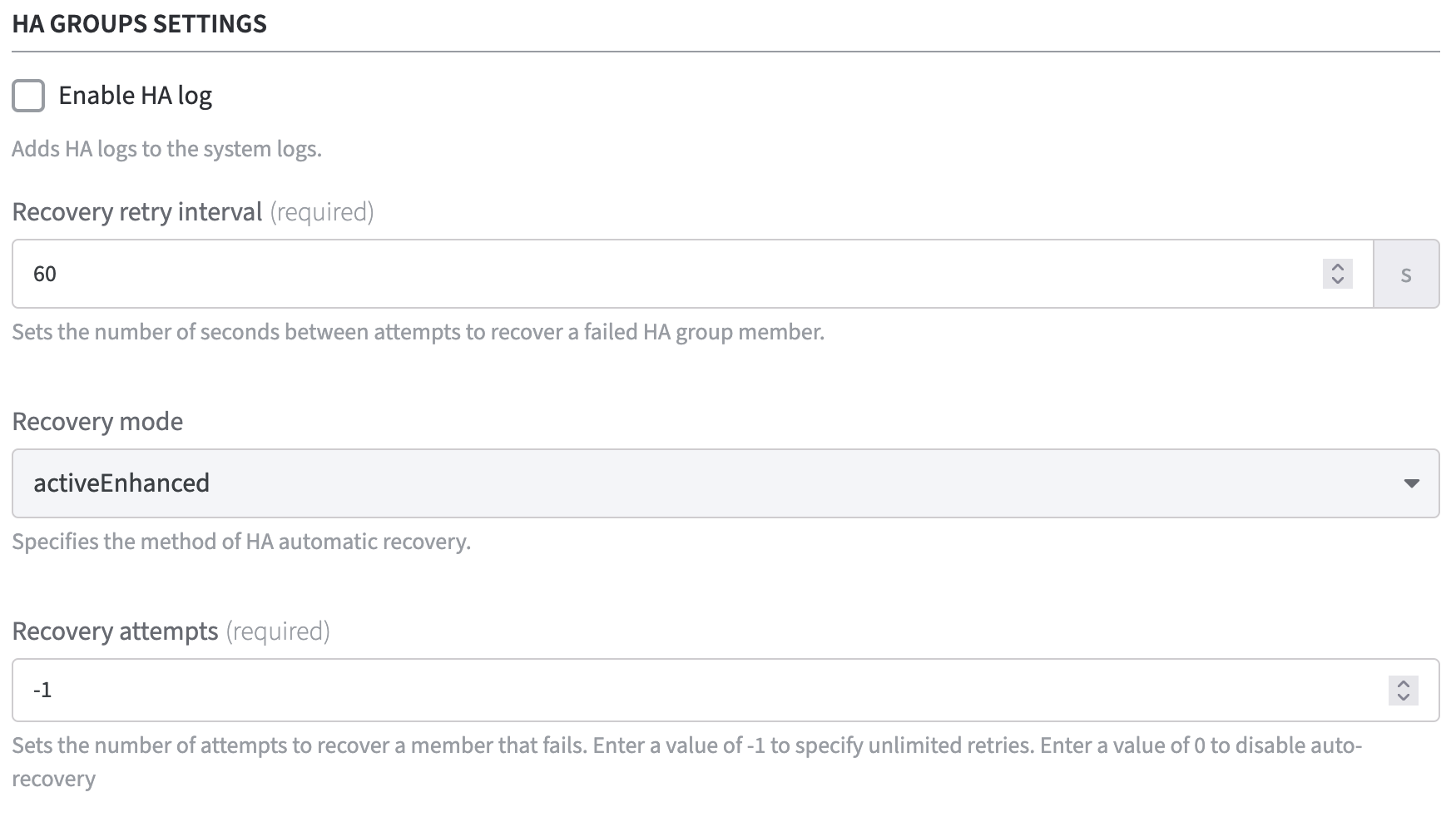Click the Recovery mode caret arrow
The height and width of the screenshot is (817, 1456).
point(1411,483)
